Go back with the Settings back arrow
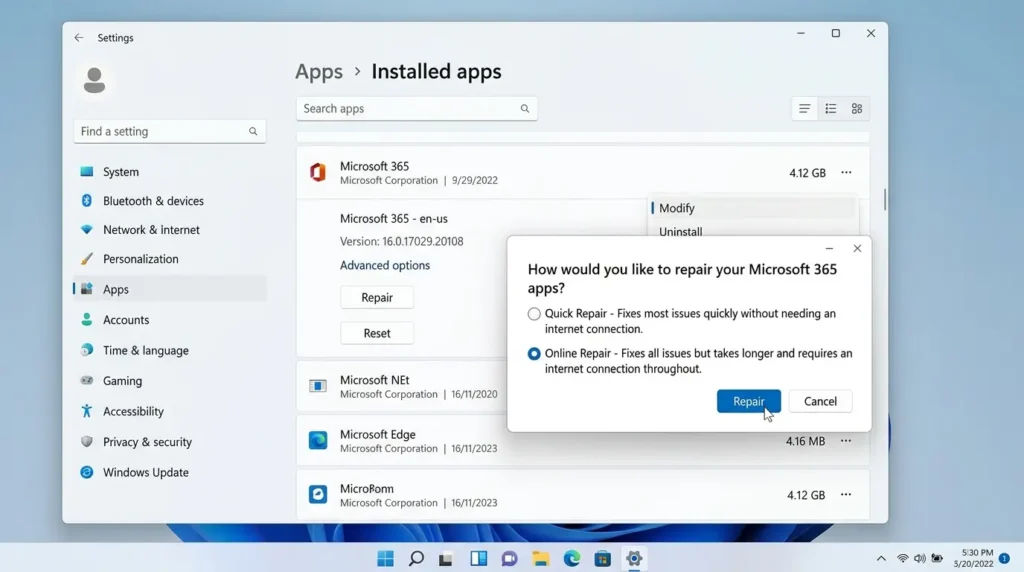The width and height of the screenshot is (1024, 572). point(79,38)
